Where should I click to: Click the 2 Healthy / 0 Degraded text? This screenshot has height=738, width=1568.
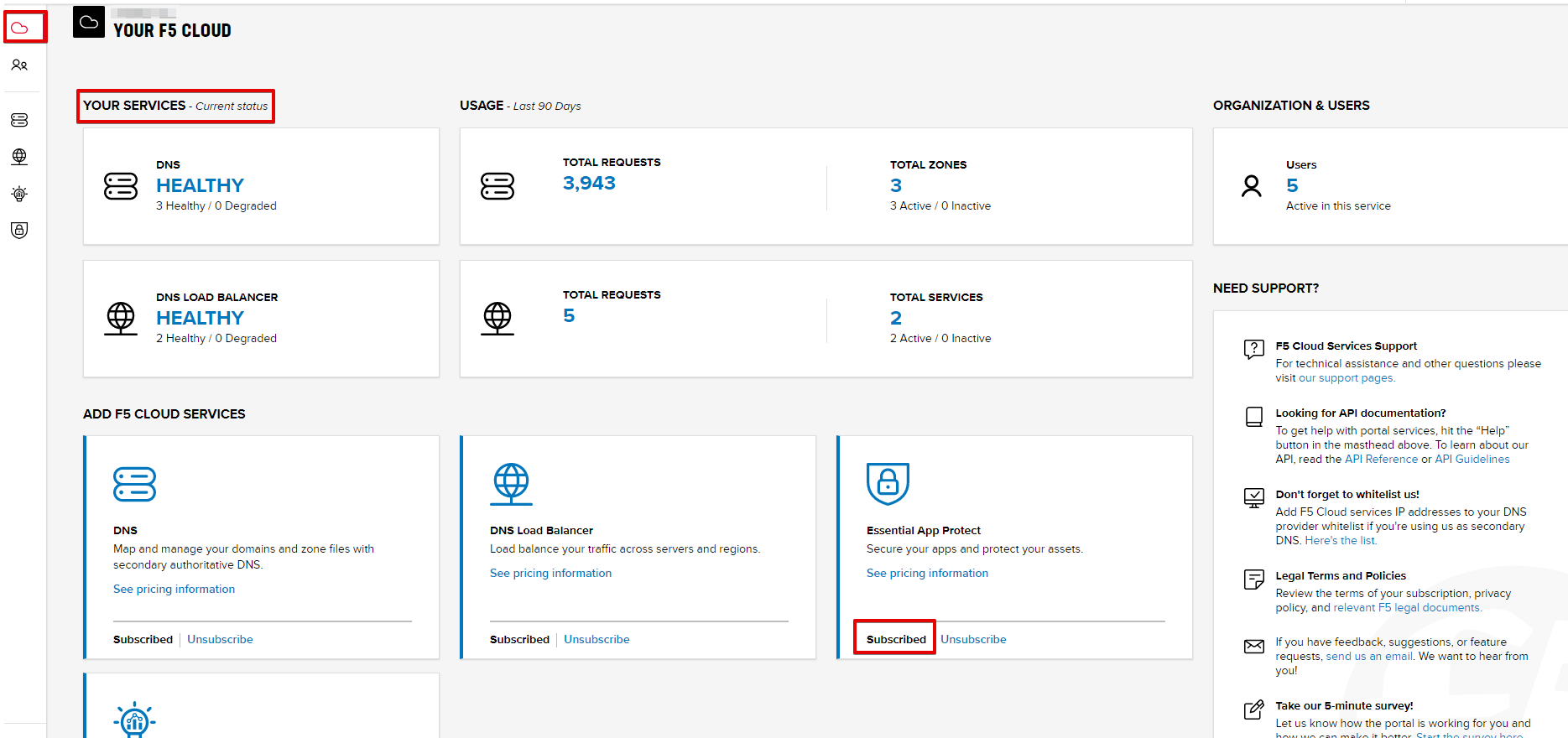(x=216, y=338)
